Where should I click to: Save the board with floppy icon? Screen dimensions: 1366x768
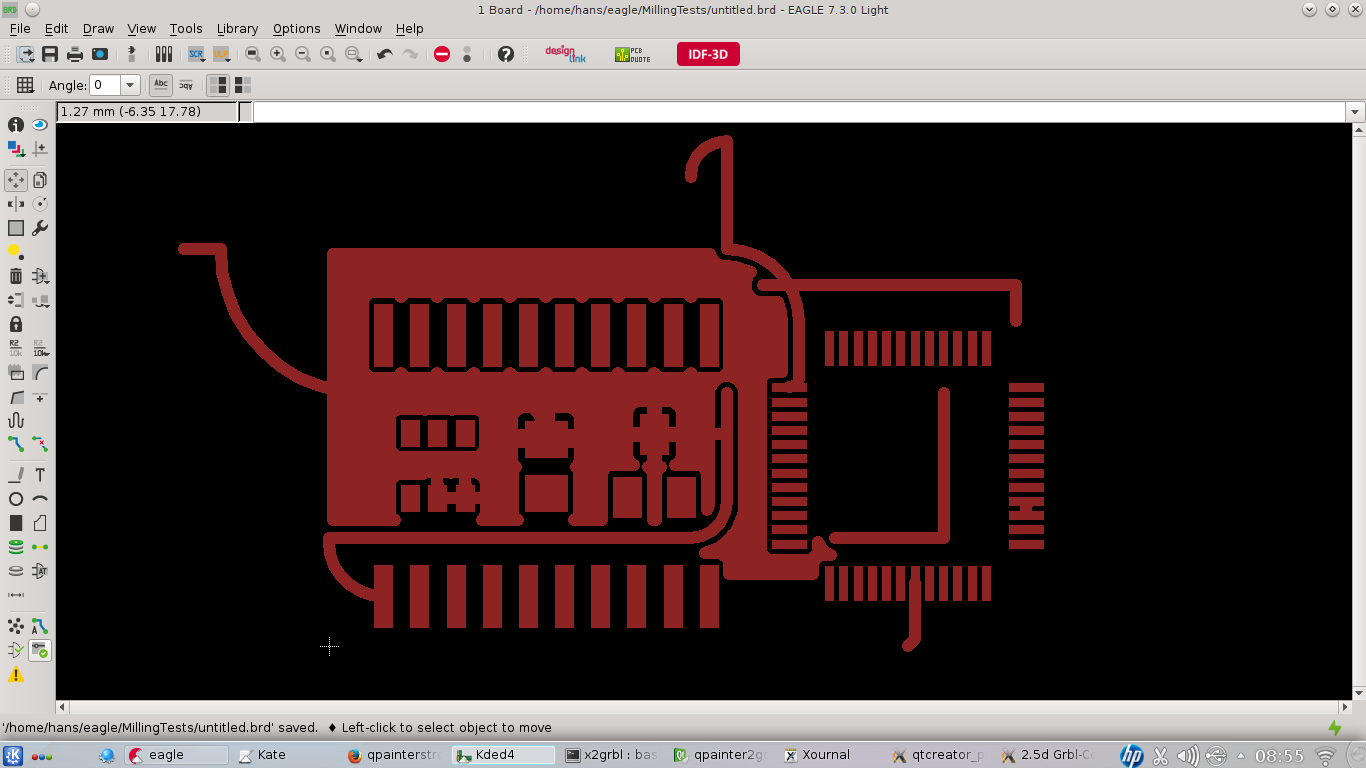49,54
